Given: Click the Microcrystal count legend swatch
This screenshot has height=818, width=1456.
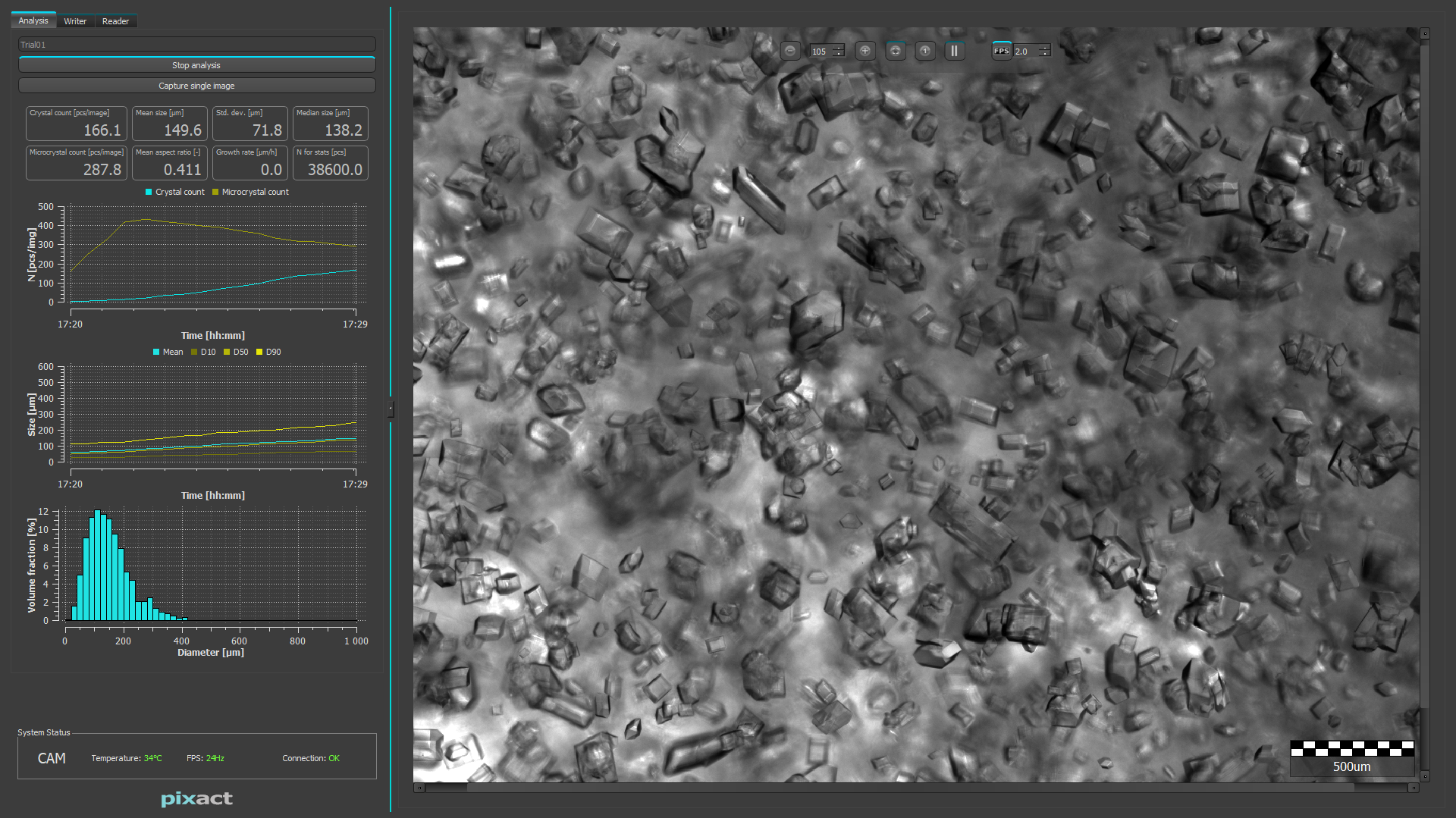Looking at the screenshot, I should pyautogui.click(x=215, y=193).
